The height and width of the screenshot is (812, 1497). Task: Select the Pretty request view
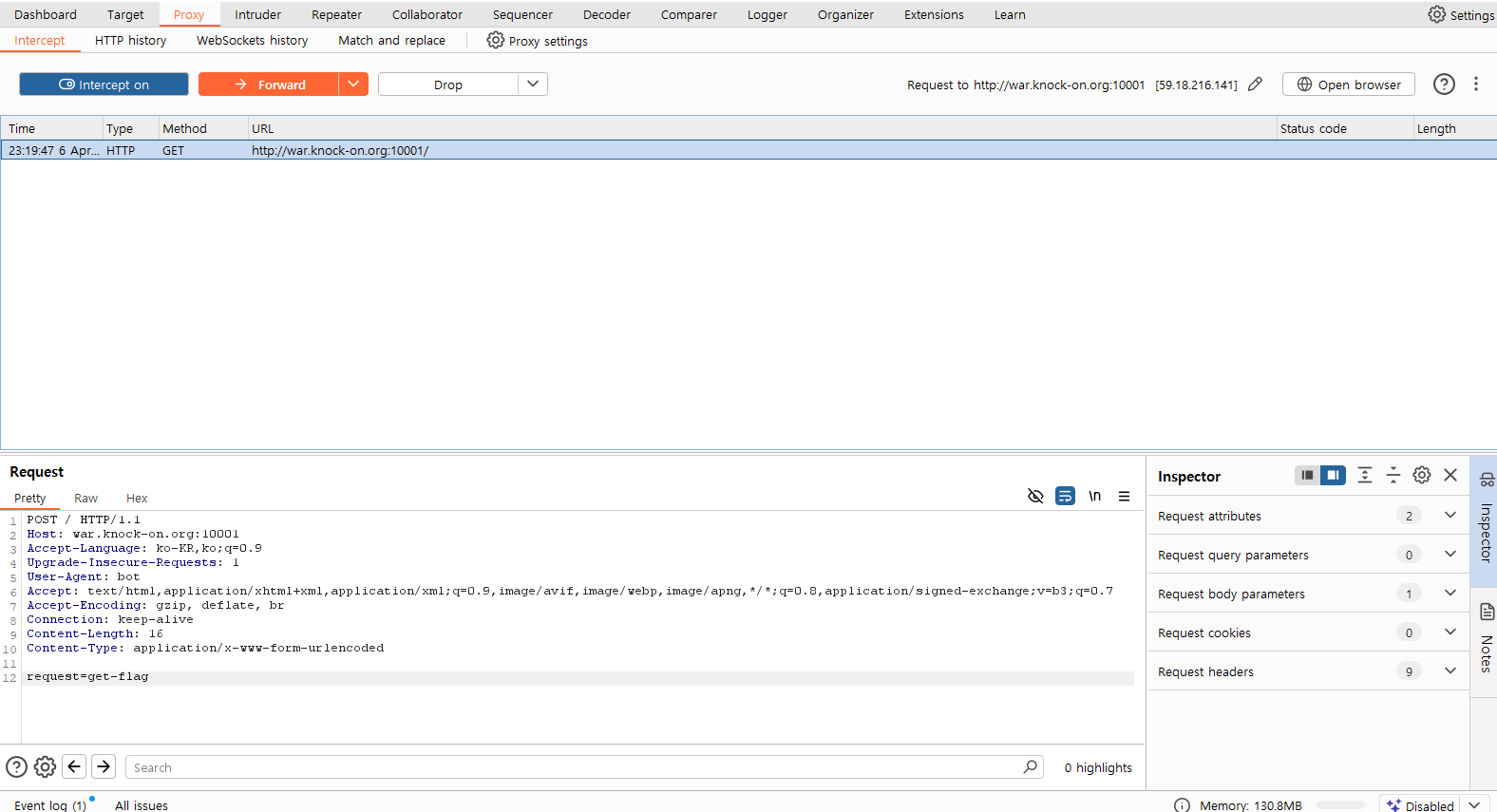[29, 498]
